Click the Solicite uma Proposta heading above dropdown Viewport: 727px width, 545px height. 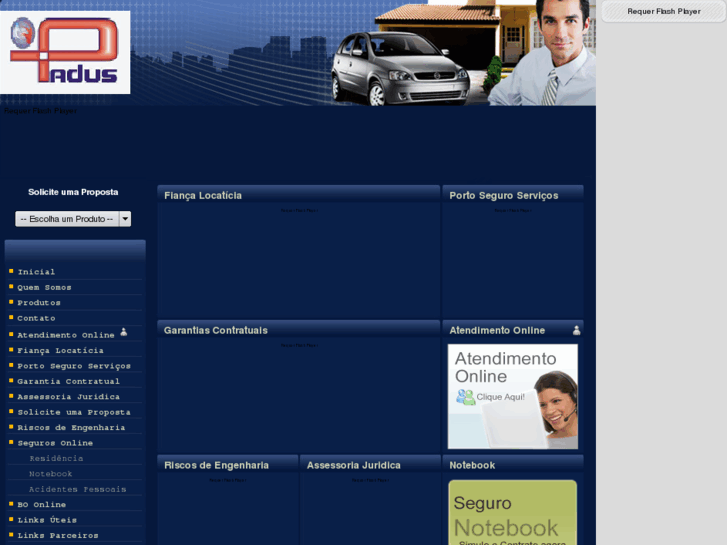pyautogui.click(x=73, y=192)
